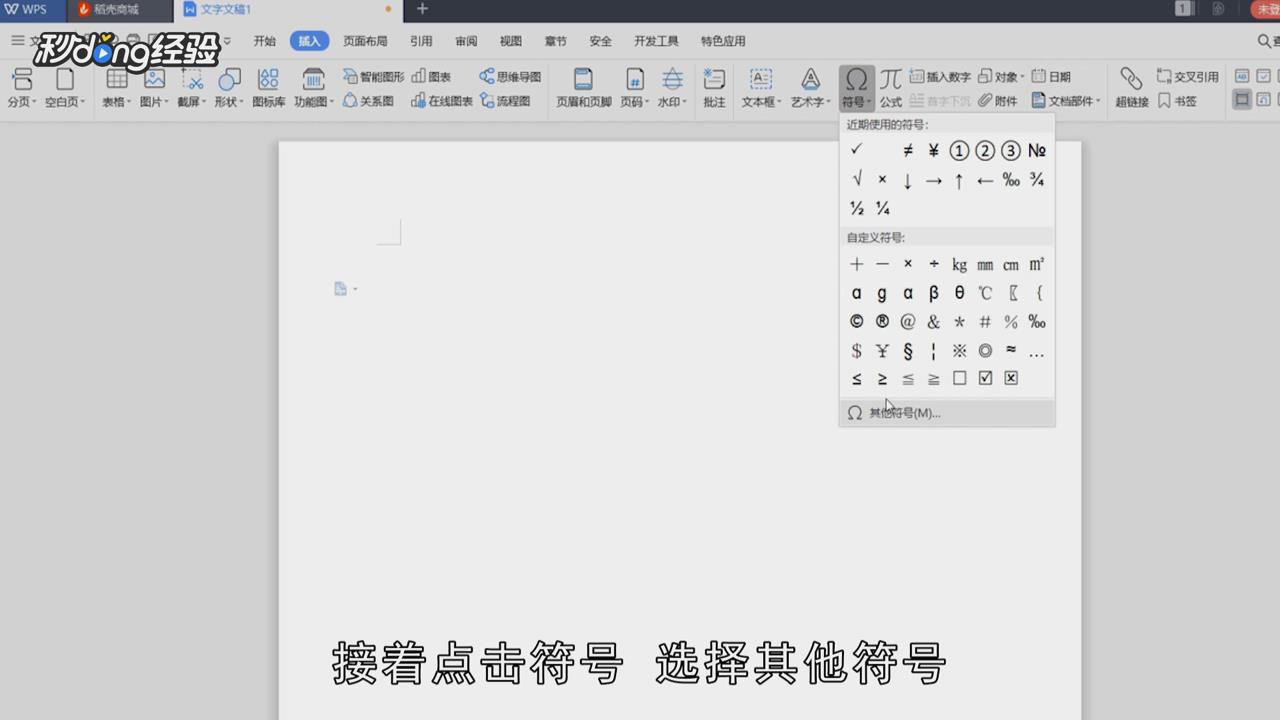Choose 其他符号(M)... in the symbol menu
The height and width of the screenshot is (720, 1280).
tap(947, 413)
